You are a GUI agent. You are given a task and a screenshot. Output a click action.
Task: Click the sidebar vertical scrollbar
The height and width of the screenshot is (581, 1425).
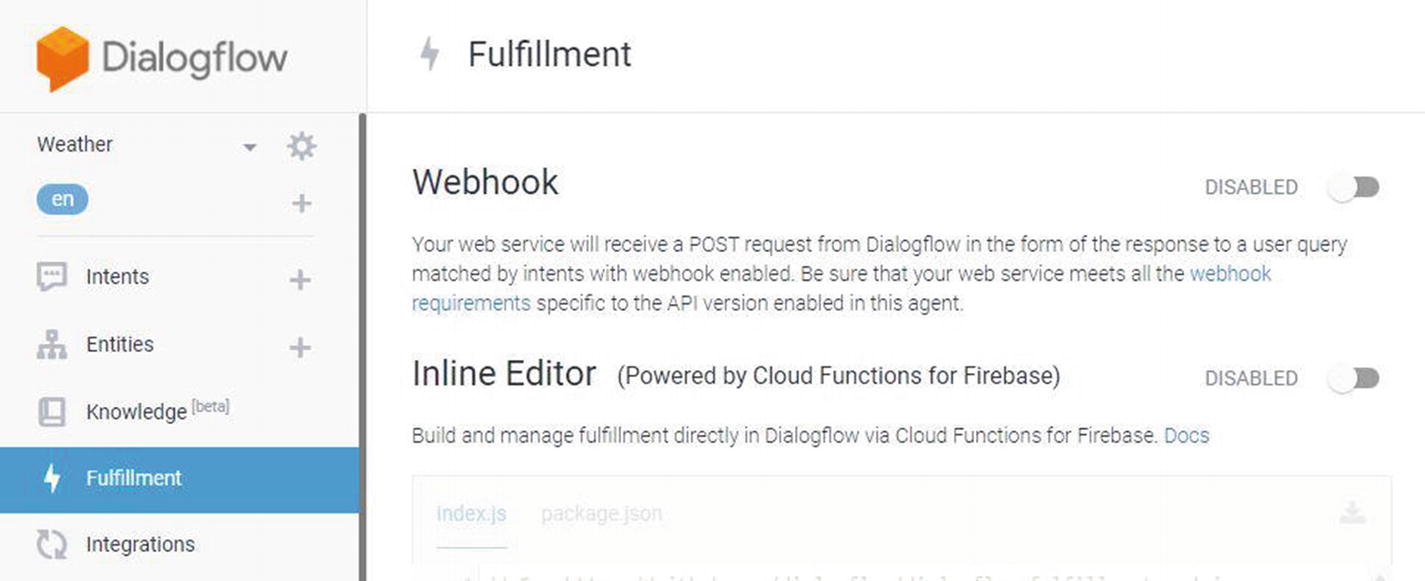point(363,347)
